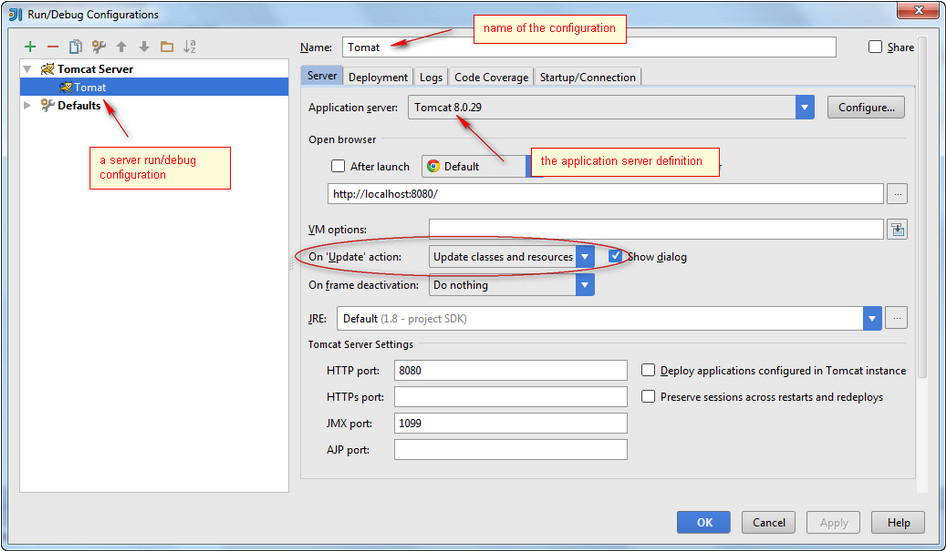Image resolution: width=946 pixels, height=552 pixels.
Task: Switch to the Server tab
Action: point(322,76)
